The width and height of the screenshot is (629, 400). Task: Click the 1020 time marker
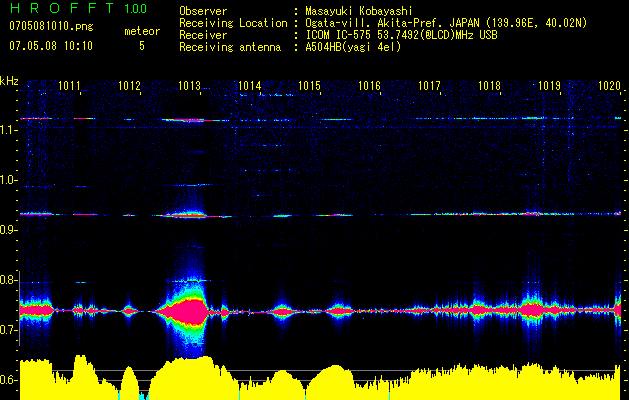point(609,86)
